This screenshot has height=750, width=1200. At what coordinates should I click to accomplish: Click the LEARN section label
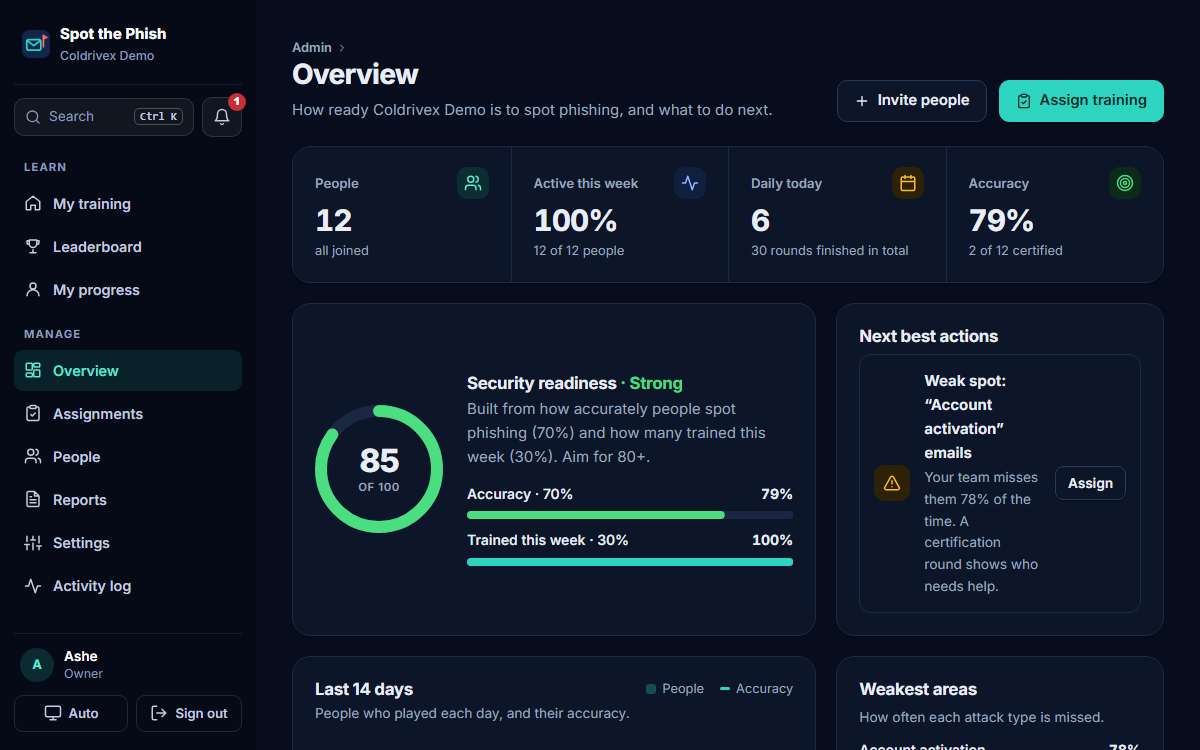coord(45,167)
